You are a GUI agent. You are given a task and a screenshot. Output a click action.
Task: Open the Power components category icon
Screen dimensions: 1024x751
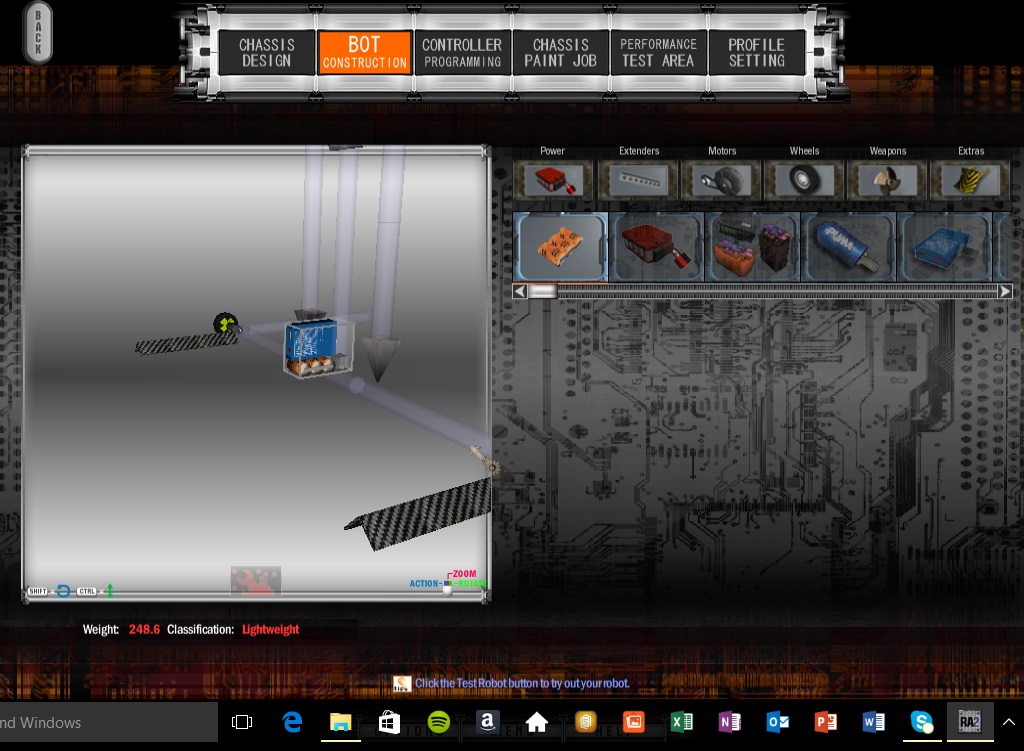click(552, 180)
